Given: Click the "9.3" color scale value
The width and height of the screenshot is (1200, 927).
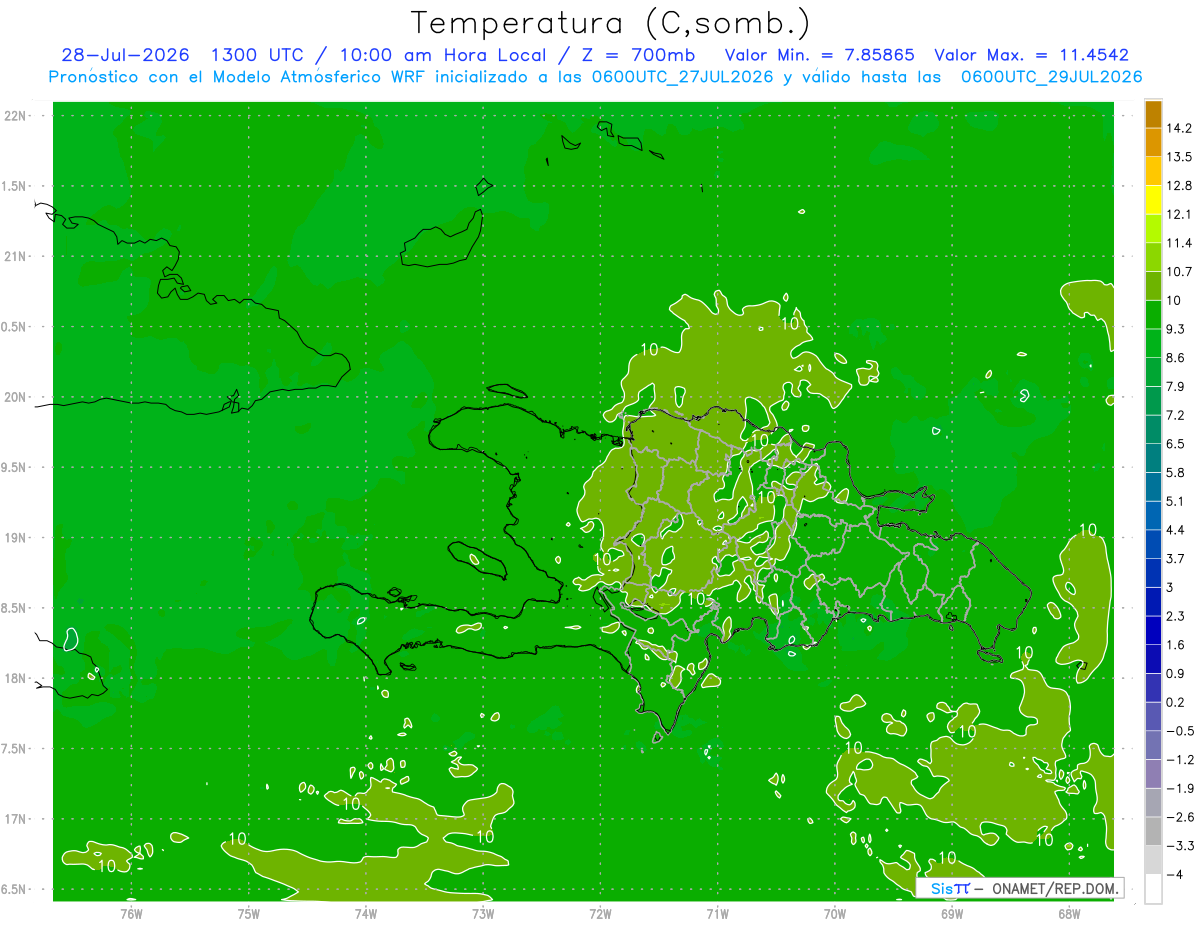Looking at the screenshot, I should point(1176,329).
